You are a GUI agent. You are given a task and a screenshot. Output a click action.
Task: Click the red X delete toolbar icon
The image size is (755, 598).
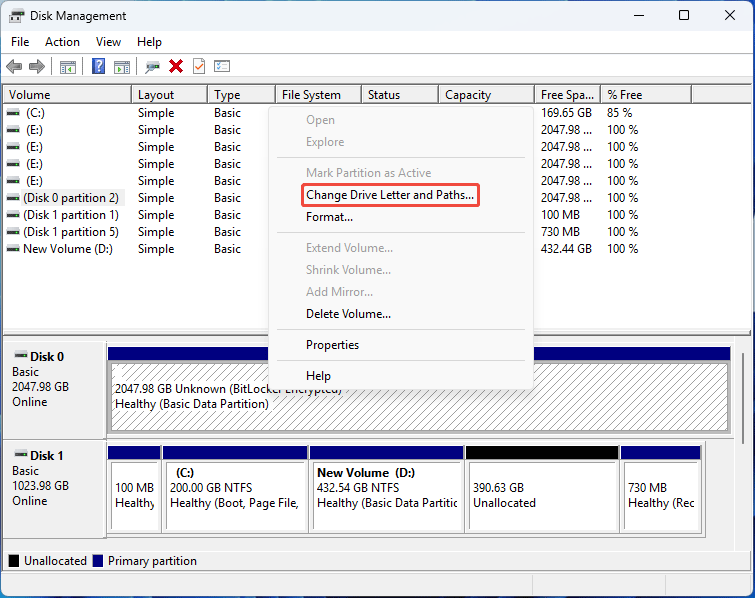[176, 66]
